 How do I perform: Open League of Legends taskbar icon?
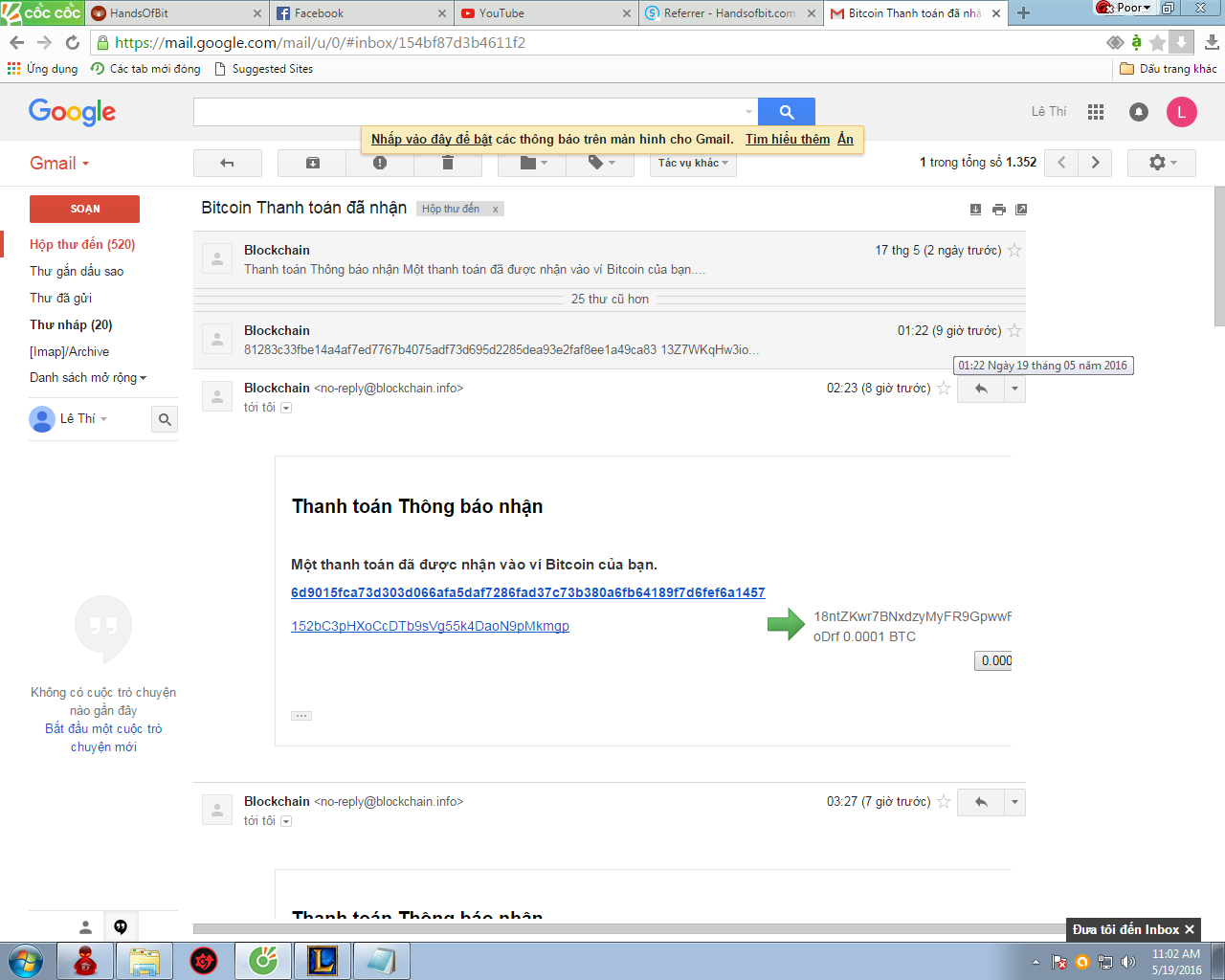[322, 961]
